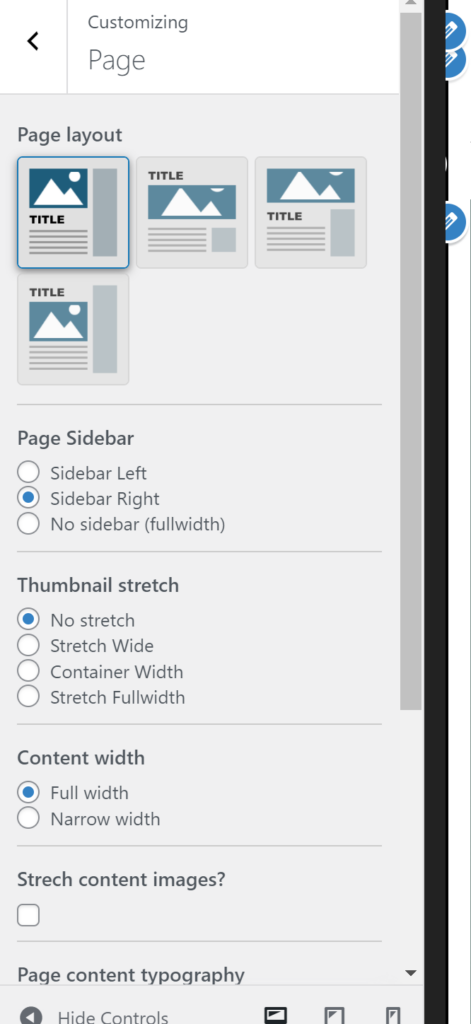Choose the third layout with full-width top image
The image size is (471, 1024).
click(x=311, y=212)
